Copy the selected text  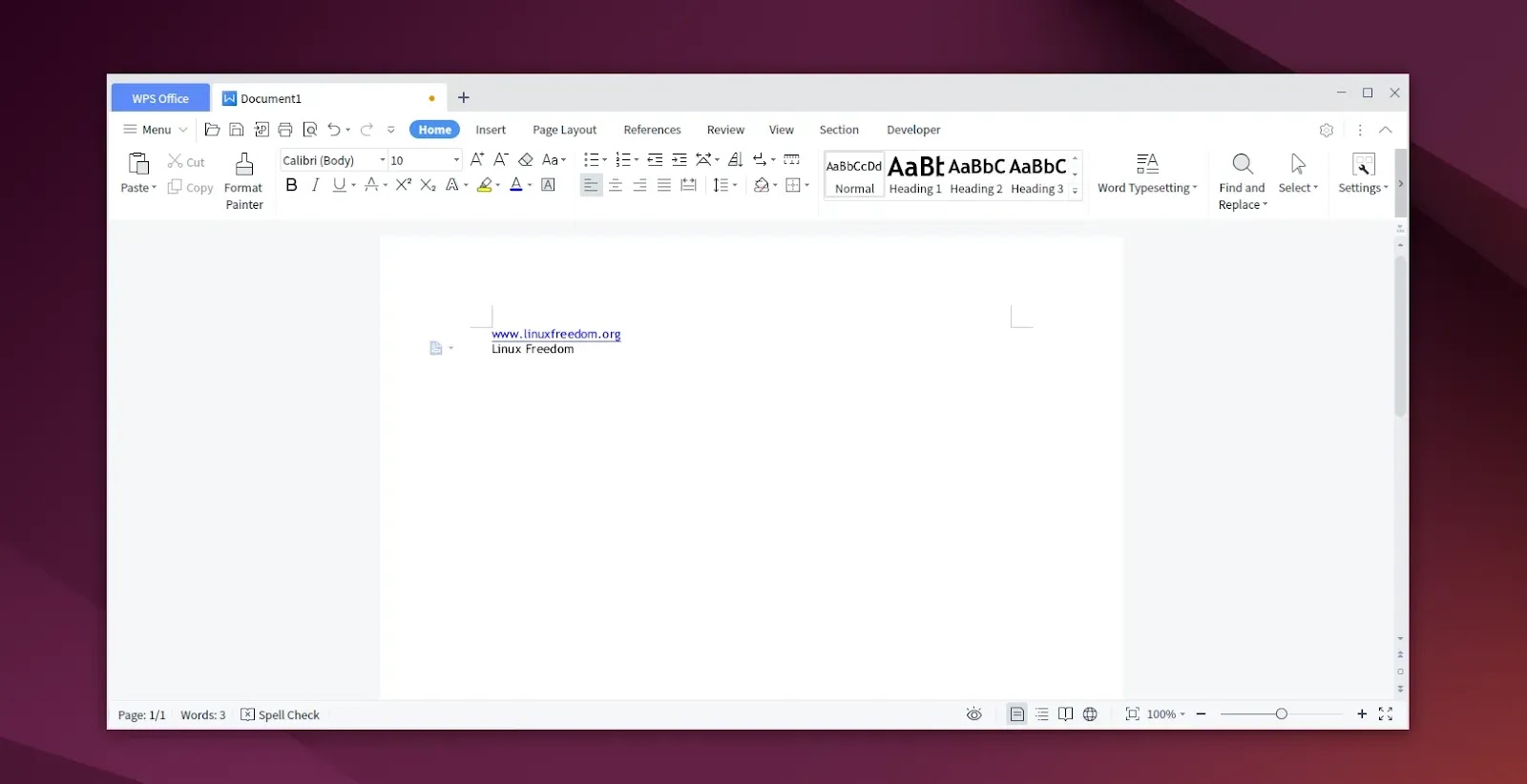[190, 188]
